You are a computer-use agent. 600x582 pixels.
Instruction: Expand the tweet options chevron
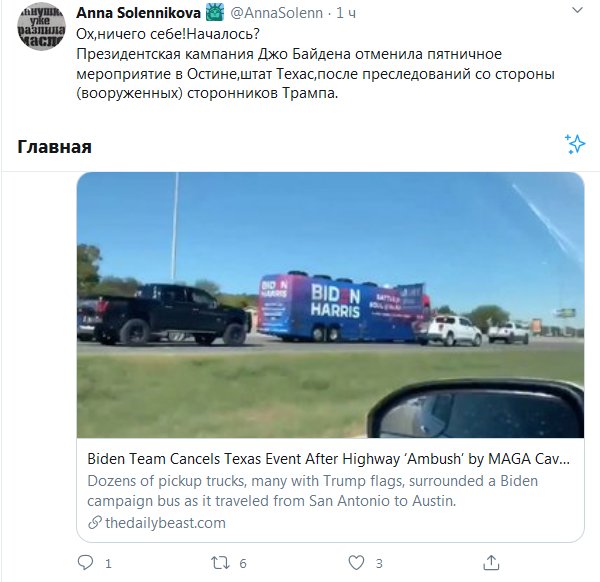tap(577, 10)
